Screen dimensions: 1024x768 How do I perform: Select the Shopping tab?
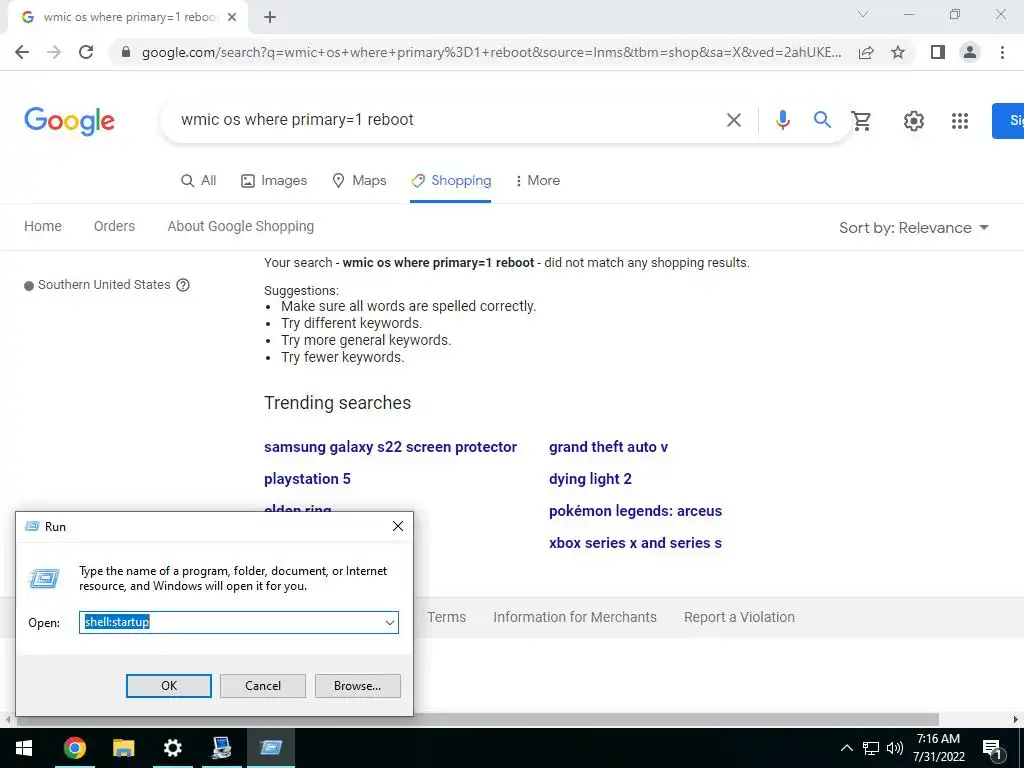(x=451, y=181)
